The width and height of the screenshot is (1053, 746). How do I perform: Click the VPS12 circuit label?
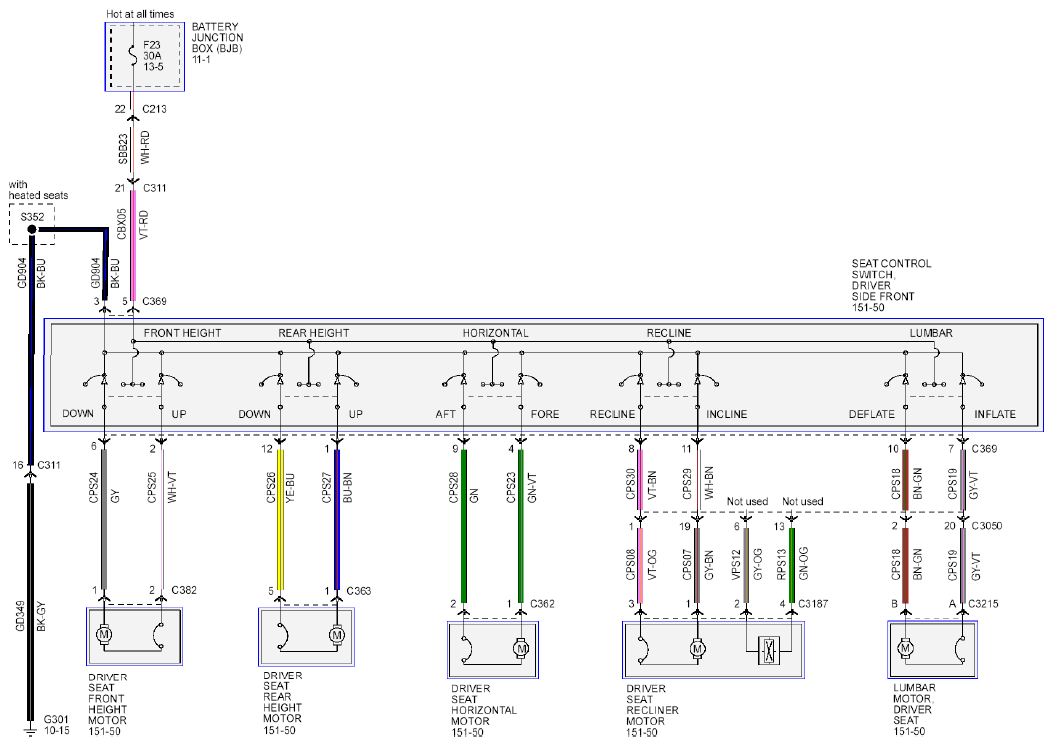point(736,565)
